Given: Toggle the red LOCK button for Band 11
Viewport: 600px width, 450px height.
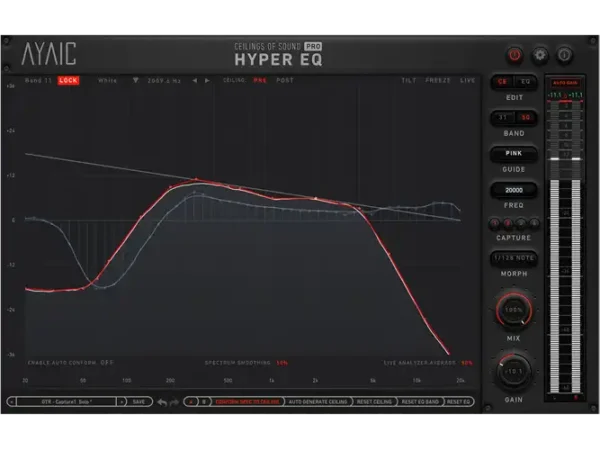Looking at the screenshot, I should click(68, 80).
